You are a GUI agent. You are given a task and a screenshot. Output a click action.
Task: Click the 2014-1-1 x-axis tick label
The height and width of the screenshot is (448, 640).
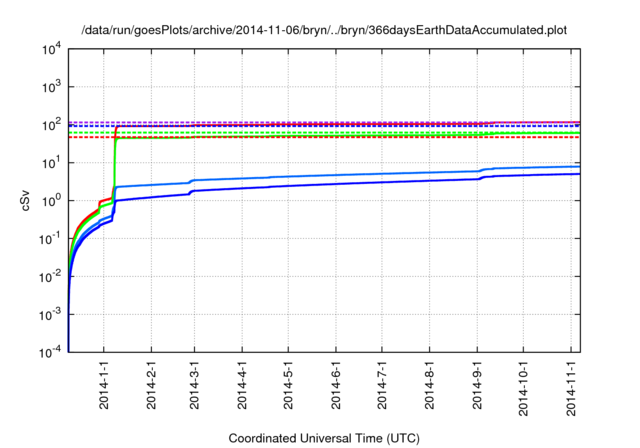[x=104, y=385]
